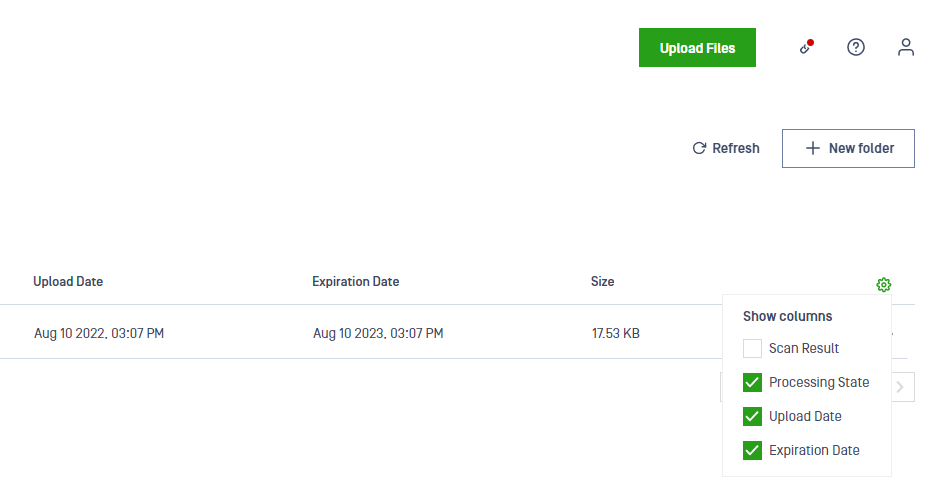950x490 pixels.
Task: Click the green column settings gear icon
Action: pos(883,285)
